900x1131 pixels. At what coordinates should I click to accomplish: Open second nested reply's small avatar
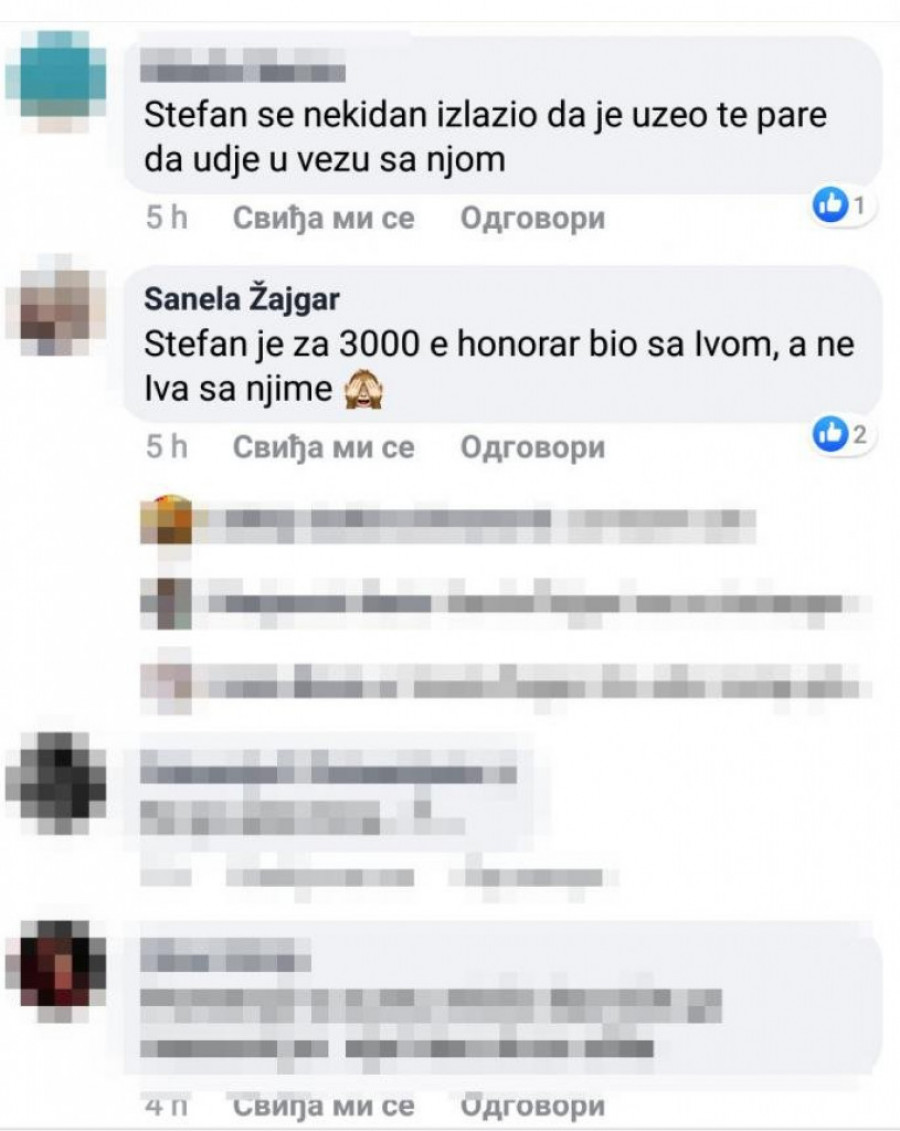pyautogui.click(x=167, y=603)
